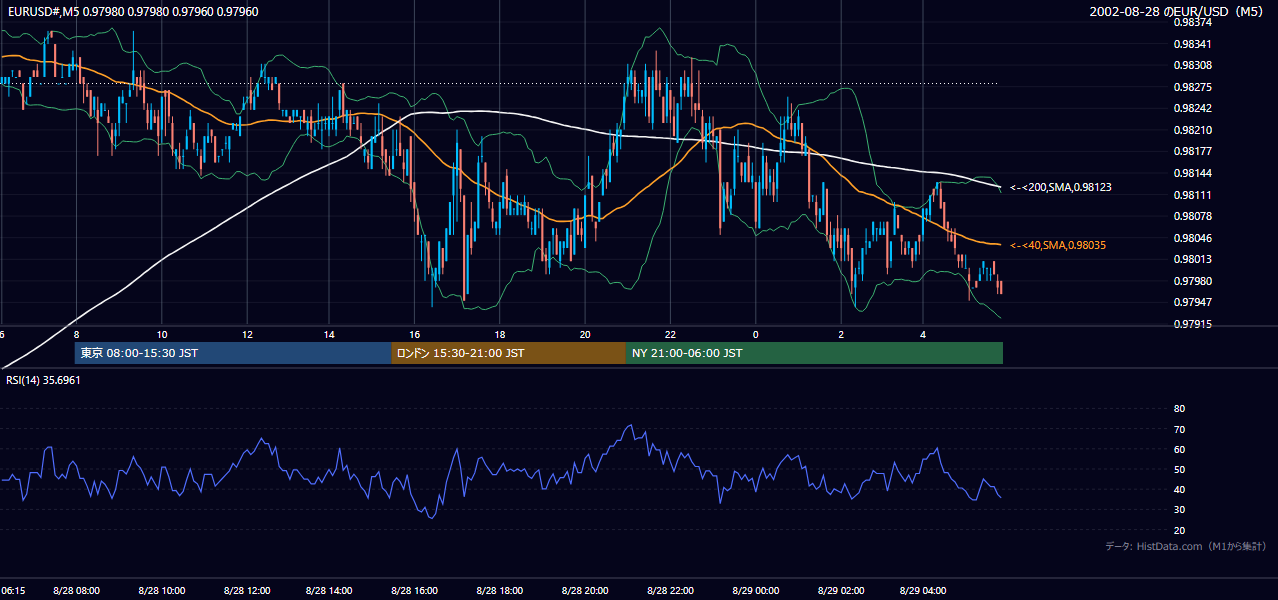Screen dimensions: 1278x600
Task: Click price axis label 0.98374
Action: pos(1191,22)
